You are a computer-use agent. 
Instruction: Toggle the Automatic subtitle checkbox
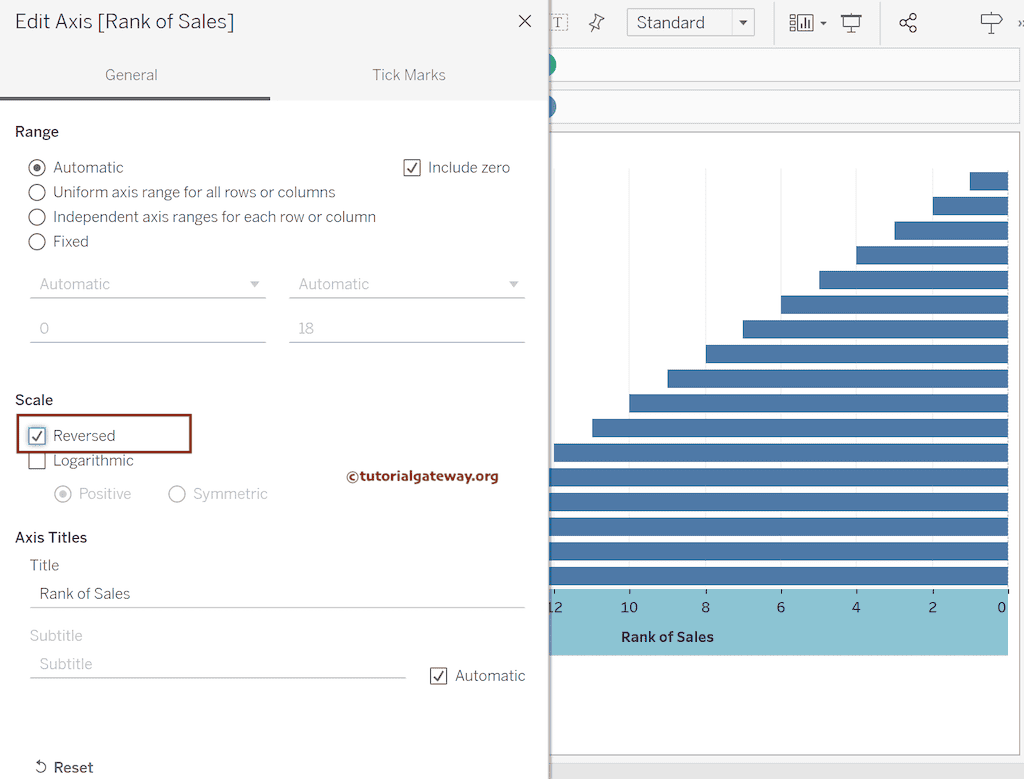438,676
